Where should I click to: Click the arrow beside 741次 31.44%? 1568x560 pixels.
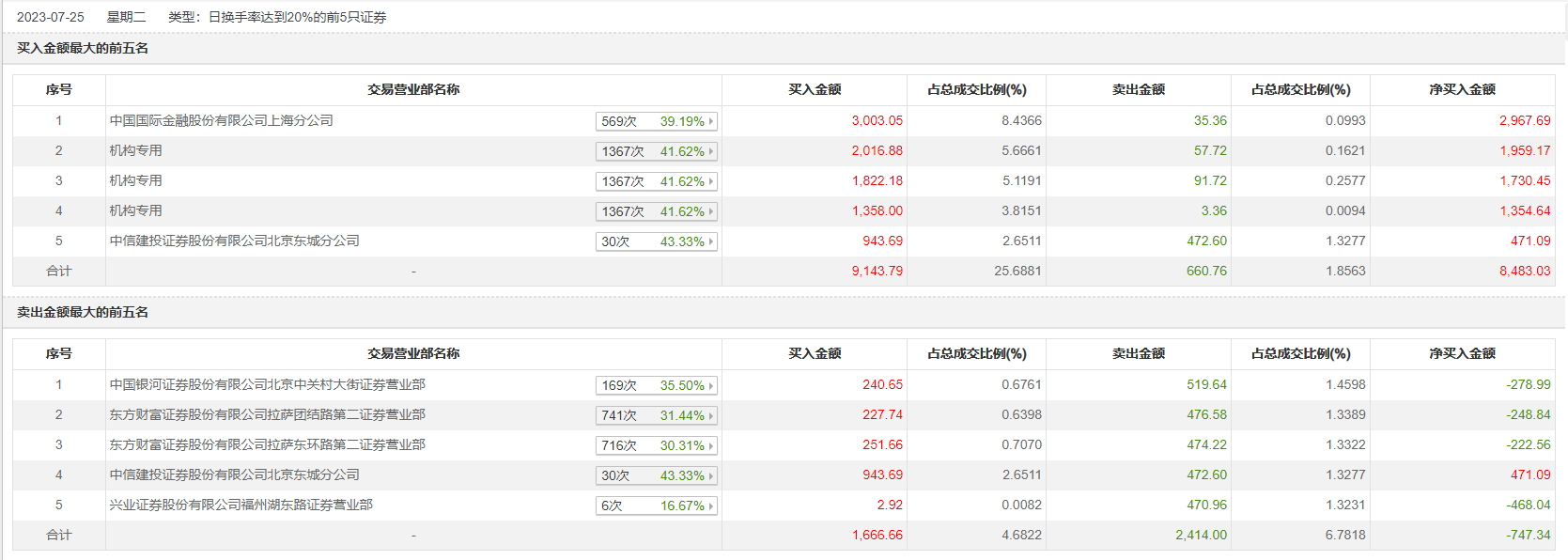coord(711,415)
